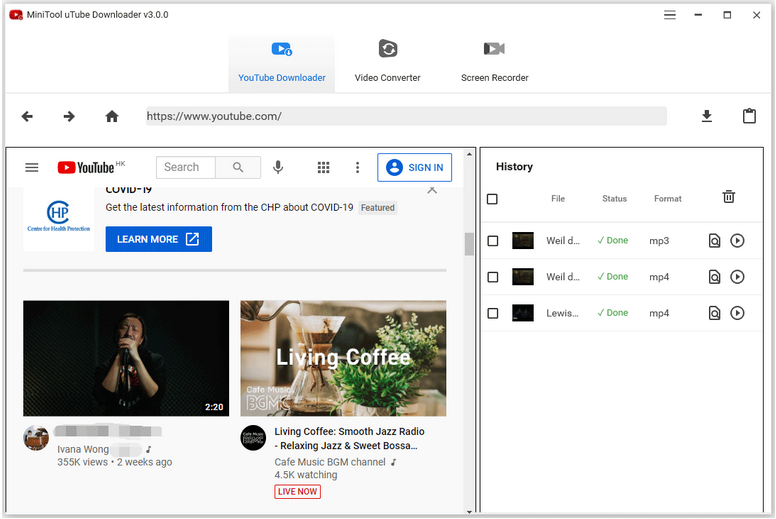Screen dimensions: 776x519
Task: Open YouTube settings three-dot menu
Action: pyautogui.click(x=357, y=168)
